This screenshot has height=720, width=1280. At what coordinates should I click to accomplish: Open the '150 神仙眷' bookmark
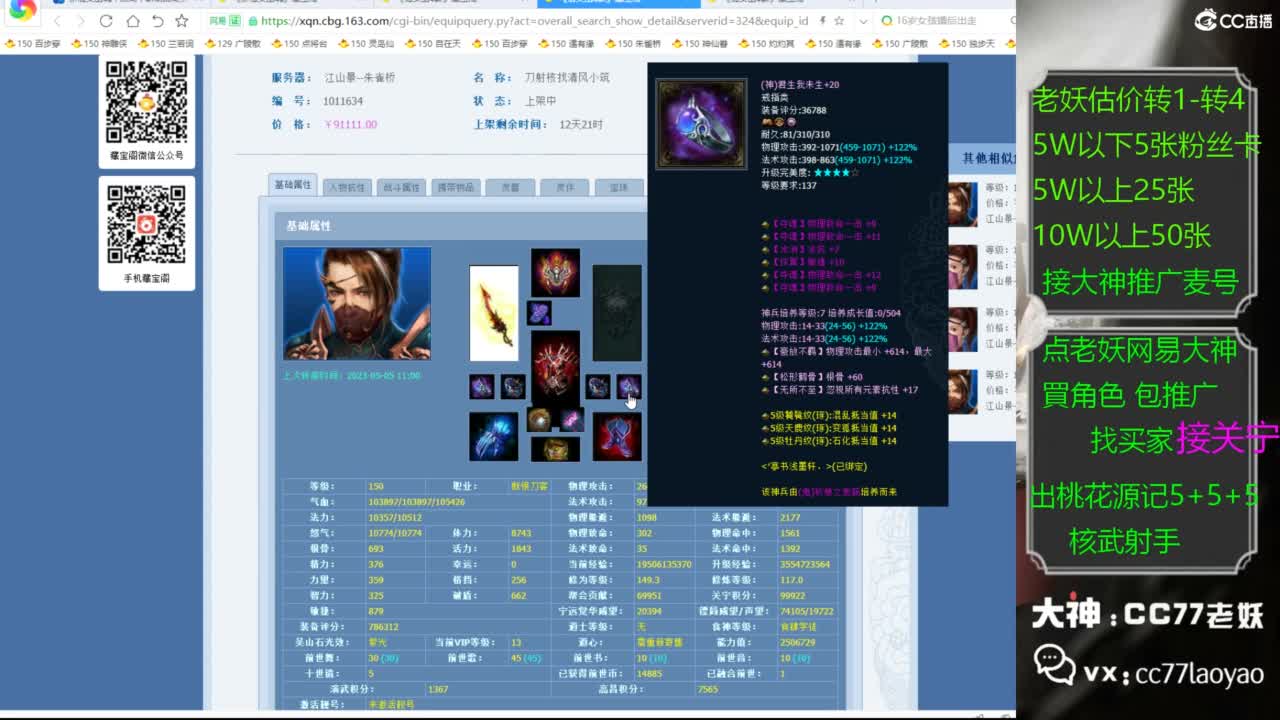(x=699, y=44)
